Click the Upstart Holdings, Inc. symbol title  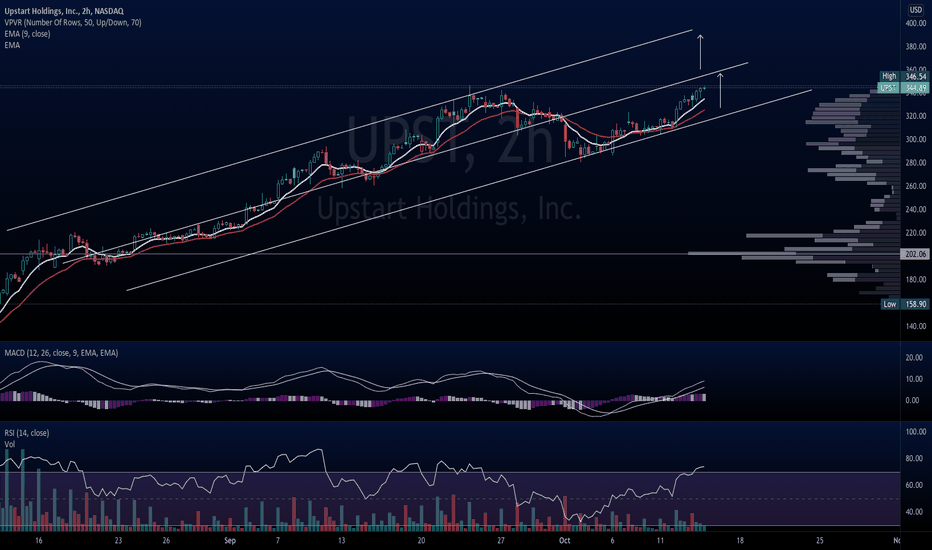pos(64,11)
